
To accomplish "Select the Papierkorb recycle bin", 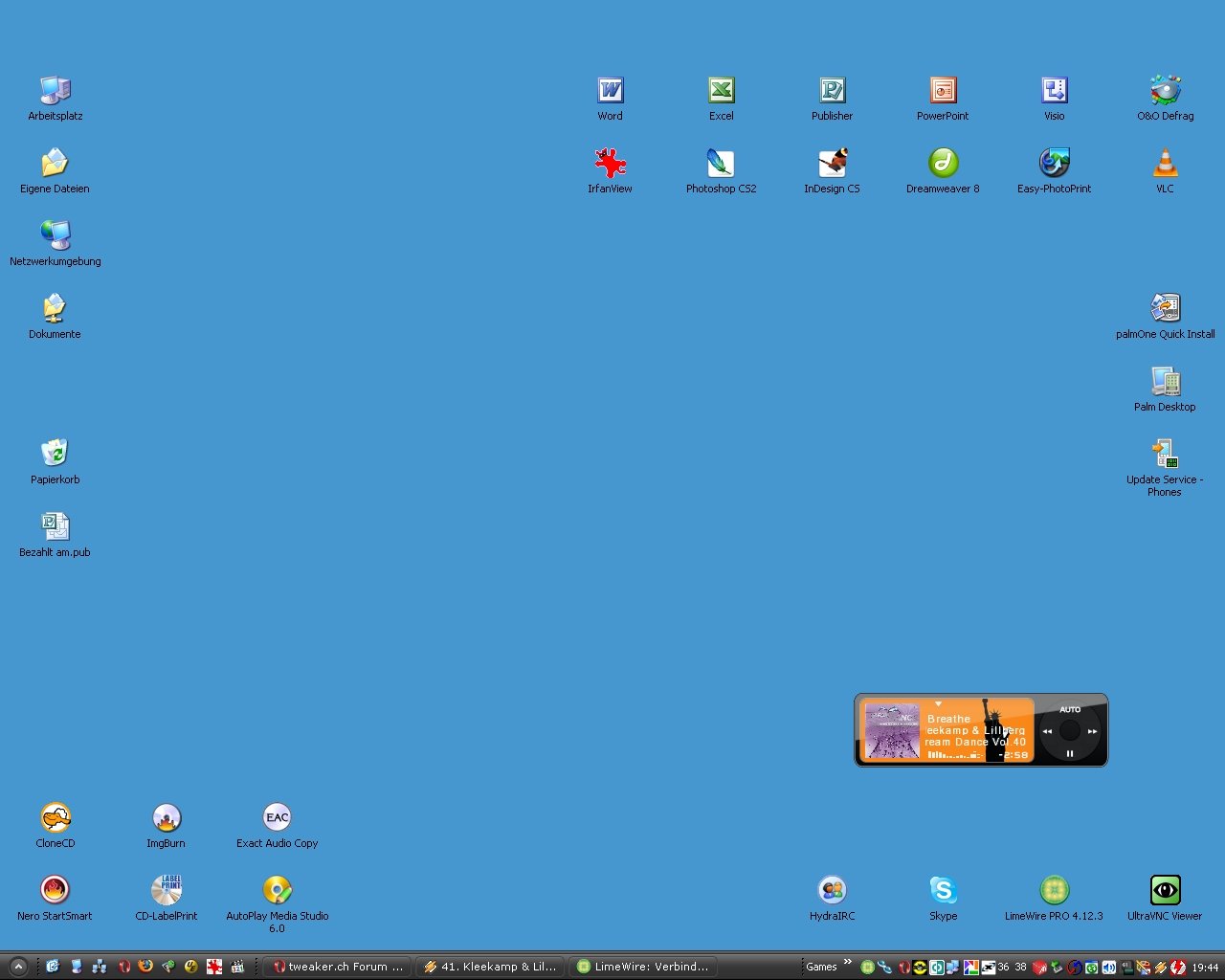I will click(x=55, y=454).
